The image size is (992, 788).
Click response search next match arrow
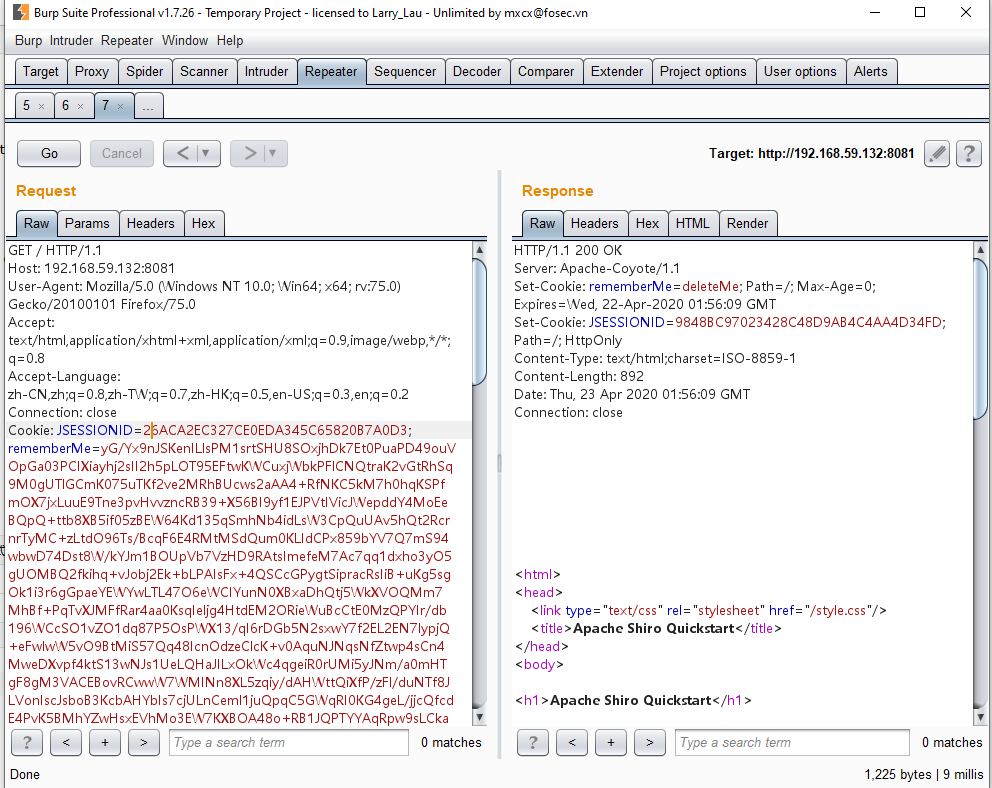(650, 742)
